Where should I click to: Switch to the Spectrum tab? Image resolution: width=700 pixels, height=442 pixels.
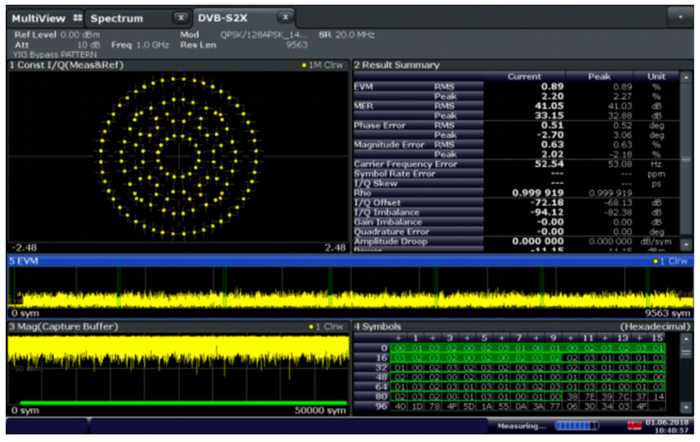[115, 18]
